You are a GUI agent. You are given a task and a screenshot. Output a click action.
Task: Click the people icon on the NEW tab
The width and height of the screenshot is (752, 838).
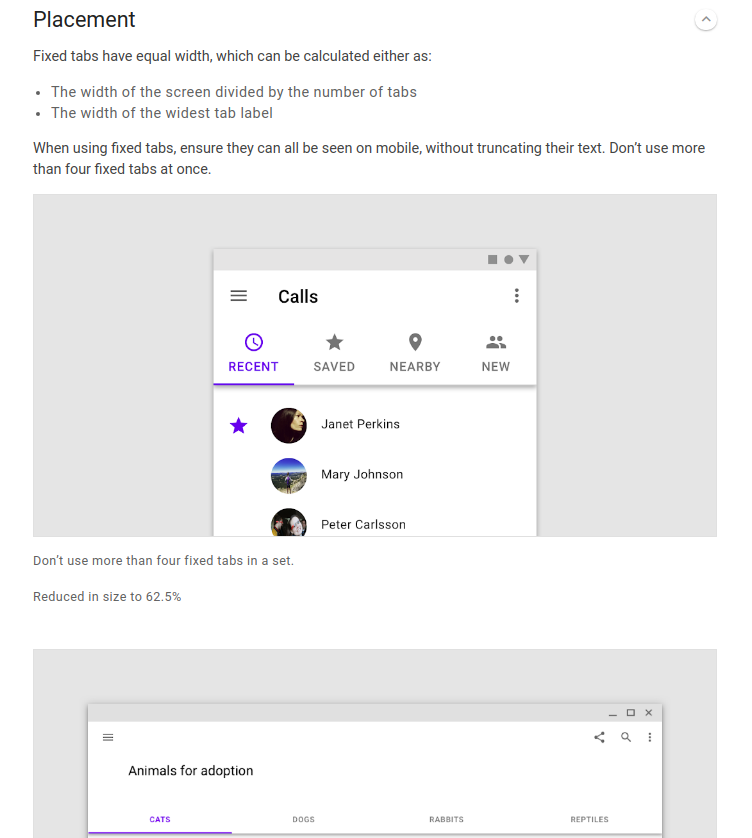(495, 340)
